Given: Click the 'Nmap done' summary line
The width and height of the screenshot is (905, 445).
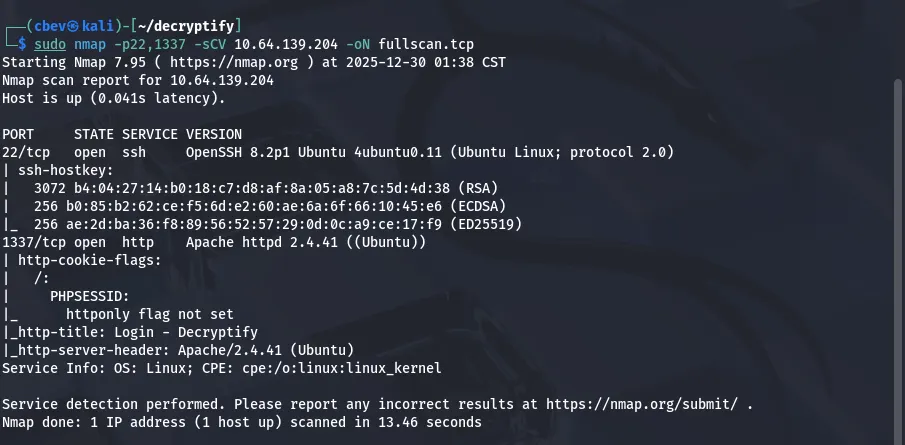Looking at the screenshot, I should pyautogui.click(x=241, y=423).
